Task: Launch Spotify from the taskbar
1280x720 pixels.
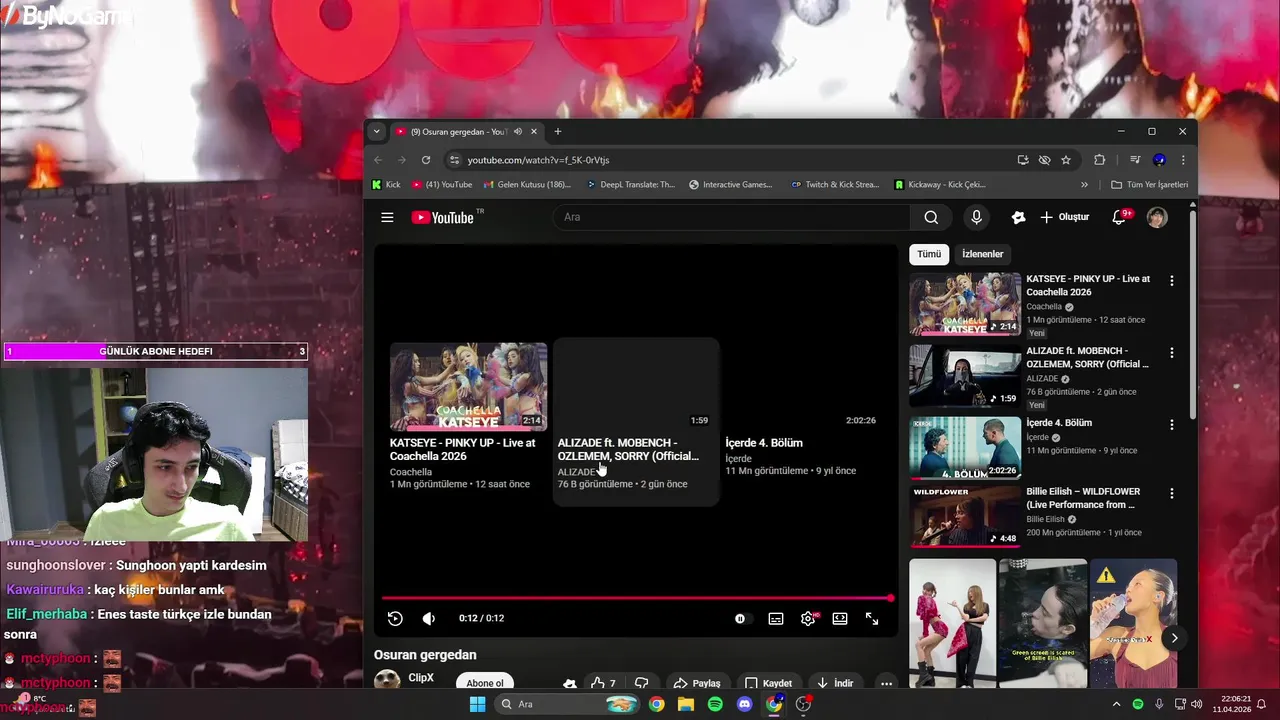Action: pos(715,704)
